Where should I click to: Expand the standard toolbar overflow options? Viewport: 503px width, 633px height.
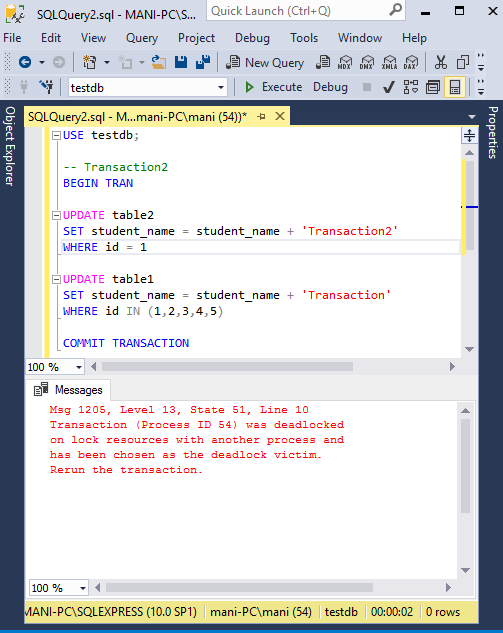[481, 62]
